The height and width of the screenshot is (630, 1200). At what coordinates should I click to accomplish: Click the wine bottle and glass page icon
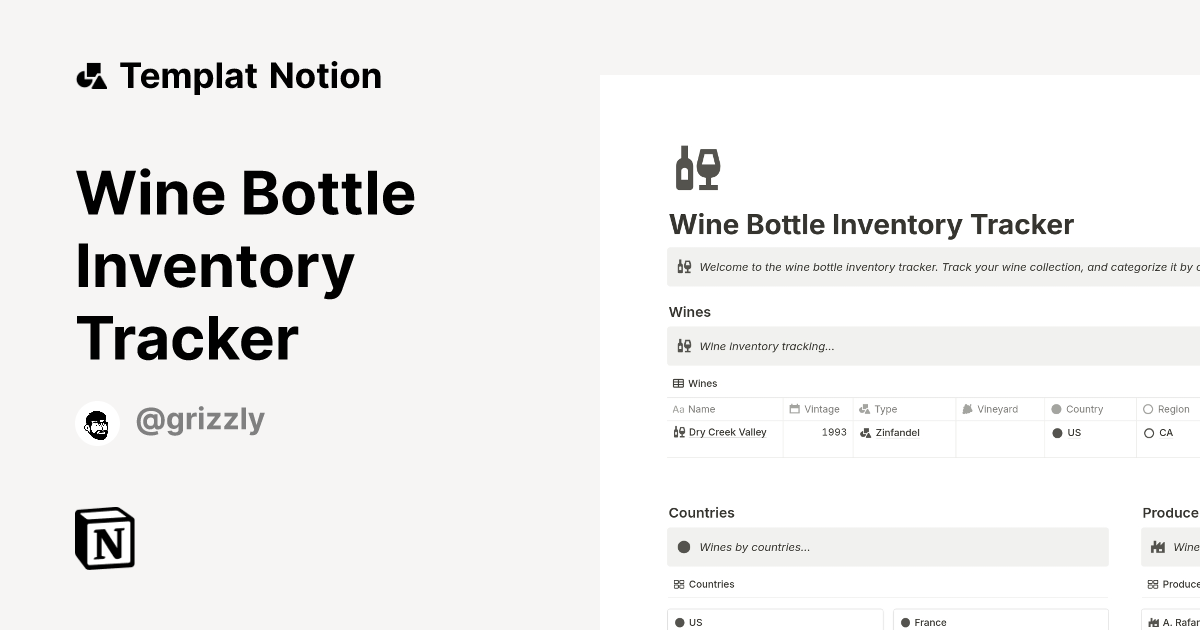click(697, 167)
